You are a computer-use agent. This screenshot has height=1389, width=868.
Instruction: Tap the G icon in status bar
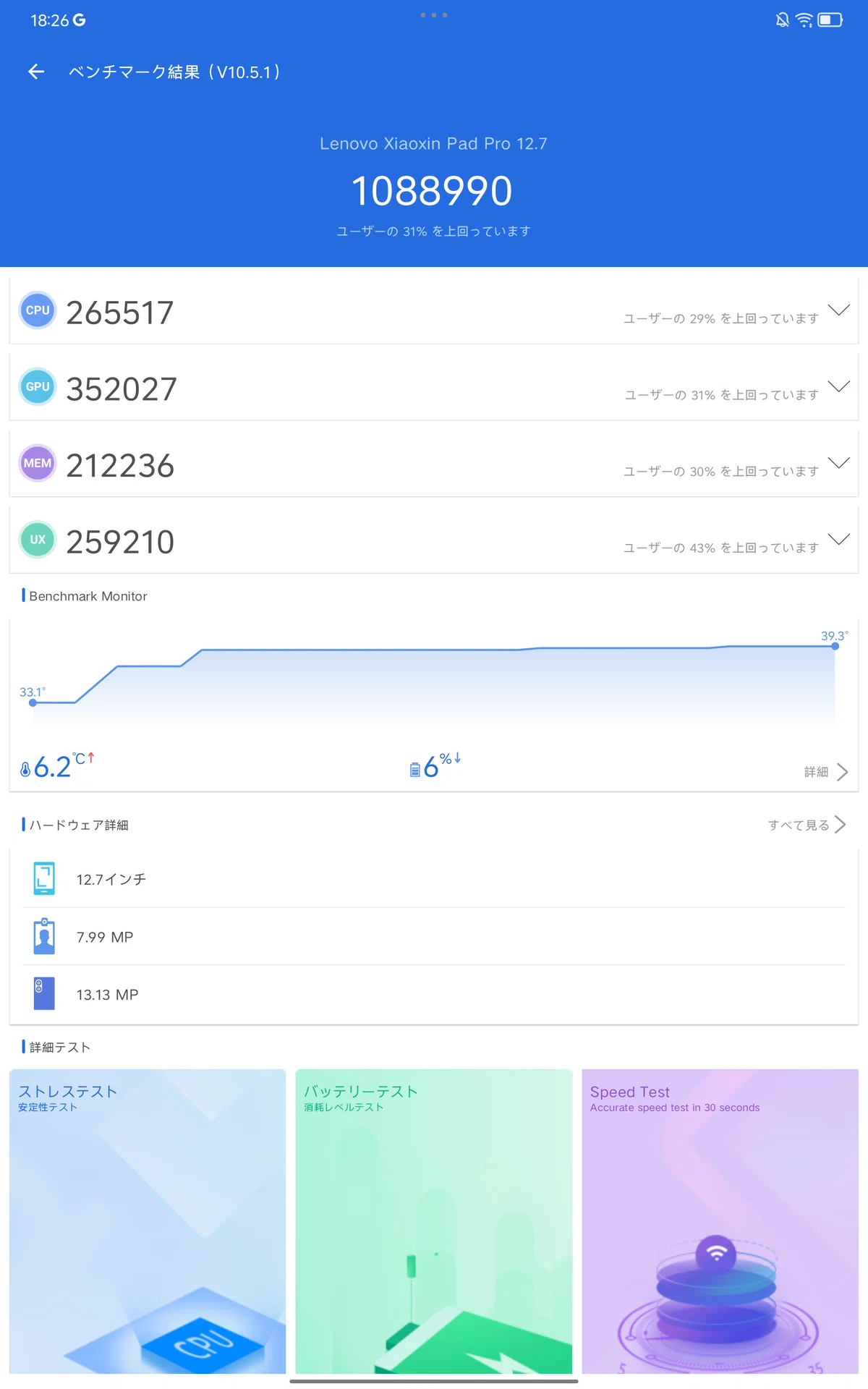point(79,20)
